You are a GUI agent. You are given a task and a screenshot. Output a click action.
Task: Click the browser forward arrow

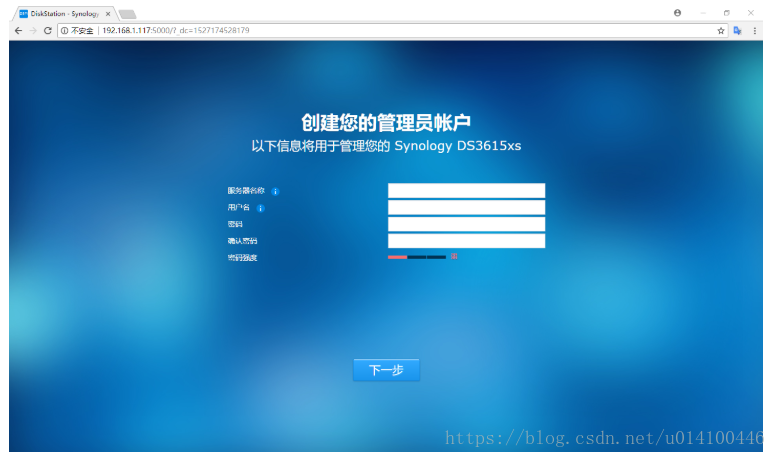pyautogui.click(x=33, y=31)
